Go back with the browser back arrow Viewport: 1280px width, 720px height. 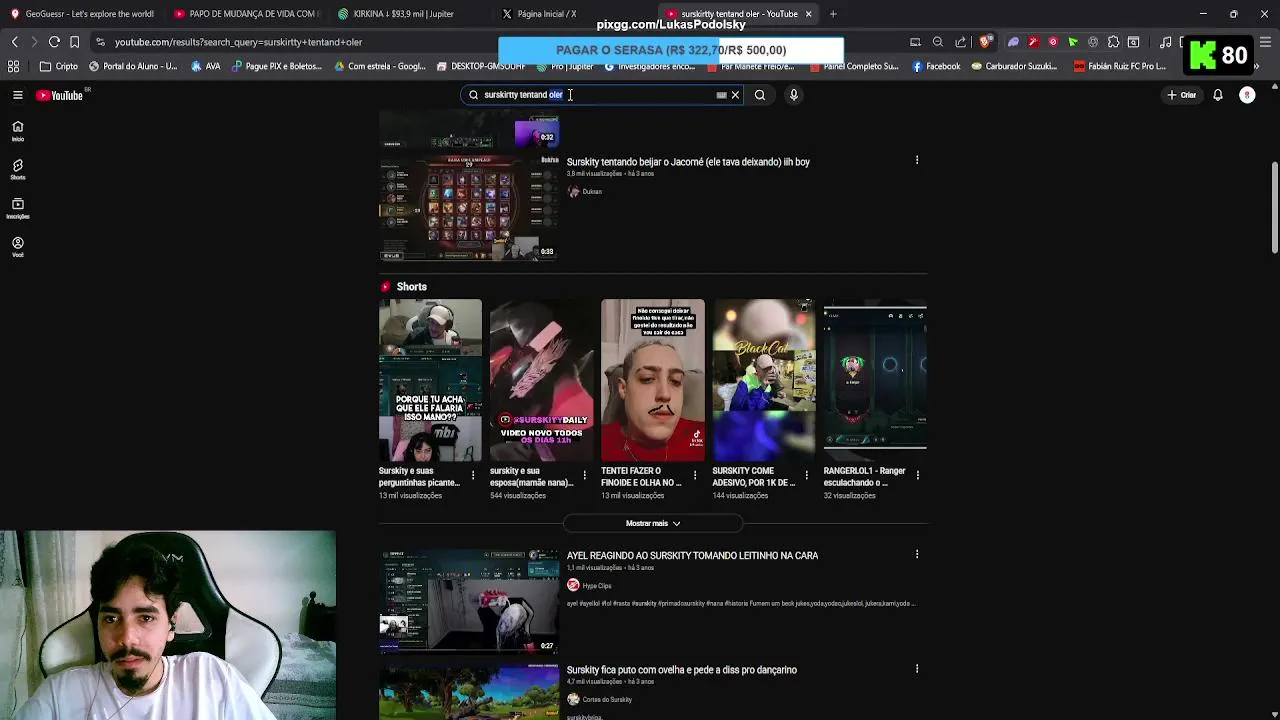point(14,42)
